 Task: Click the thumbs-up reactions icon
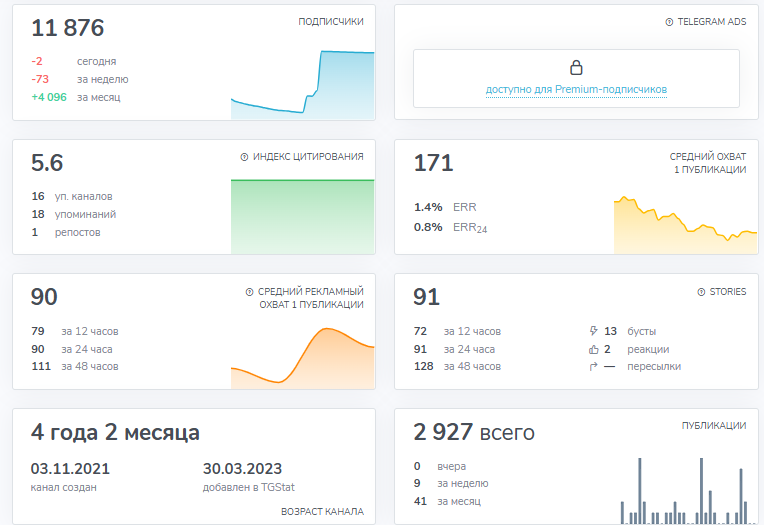pos(594,349)
